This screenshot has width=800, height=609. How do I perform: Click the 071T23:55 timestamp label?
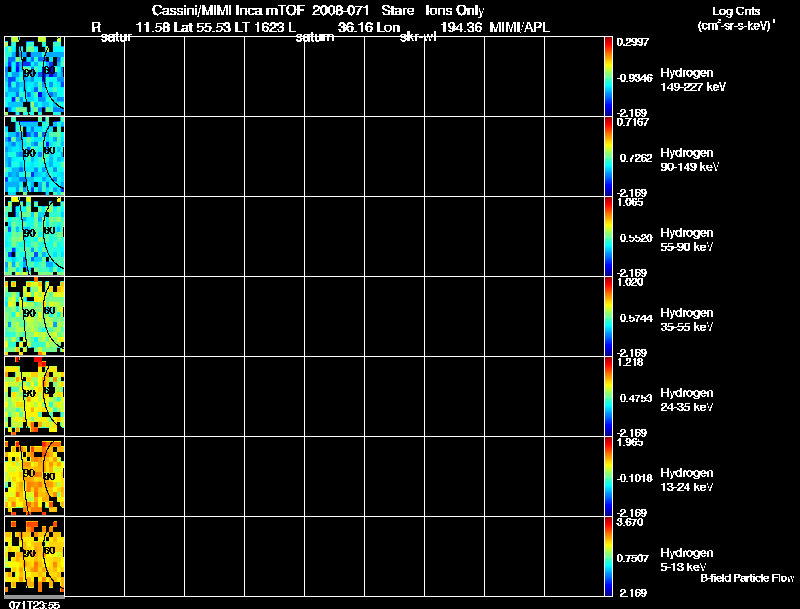pos(35,604)
